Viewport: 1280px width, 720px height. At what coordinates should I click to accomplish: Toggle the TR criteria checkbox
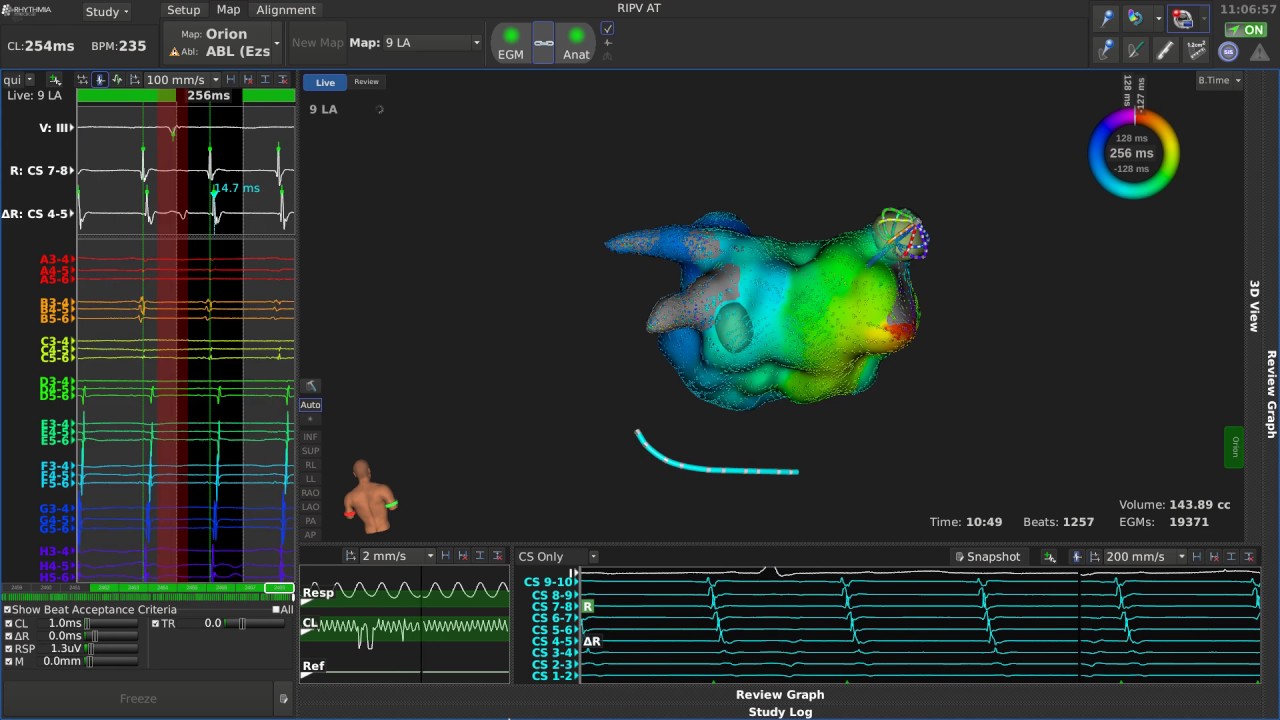tap(156, 624)
